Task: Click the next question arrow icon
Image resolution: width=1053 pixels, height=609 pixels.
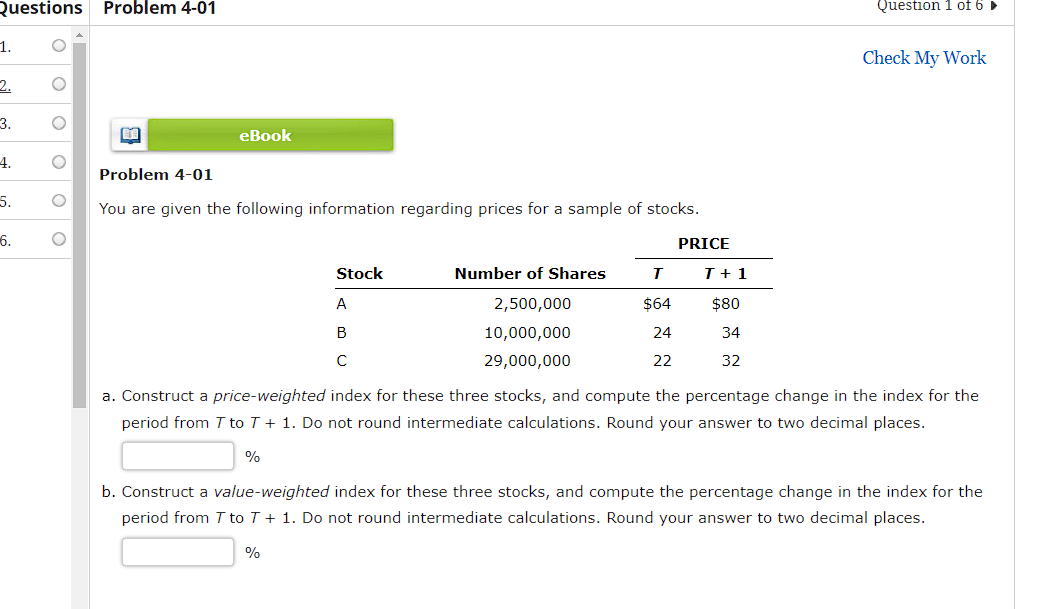Action: point(992,7)
